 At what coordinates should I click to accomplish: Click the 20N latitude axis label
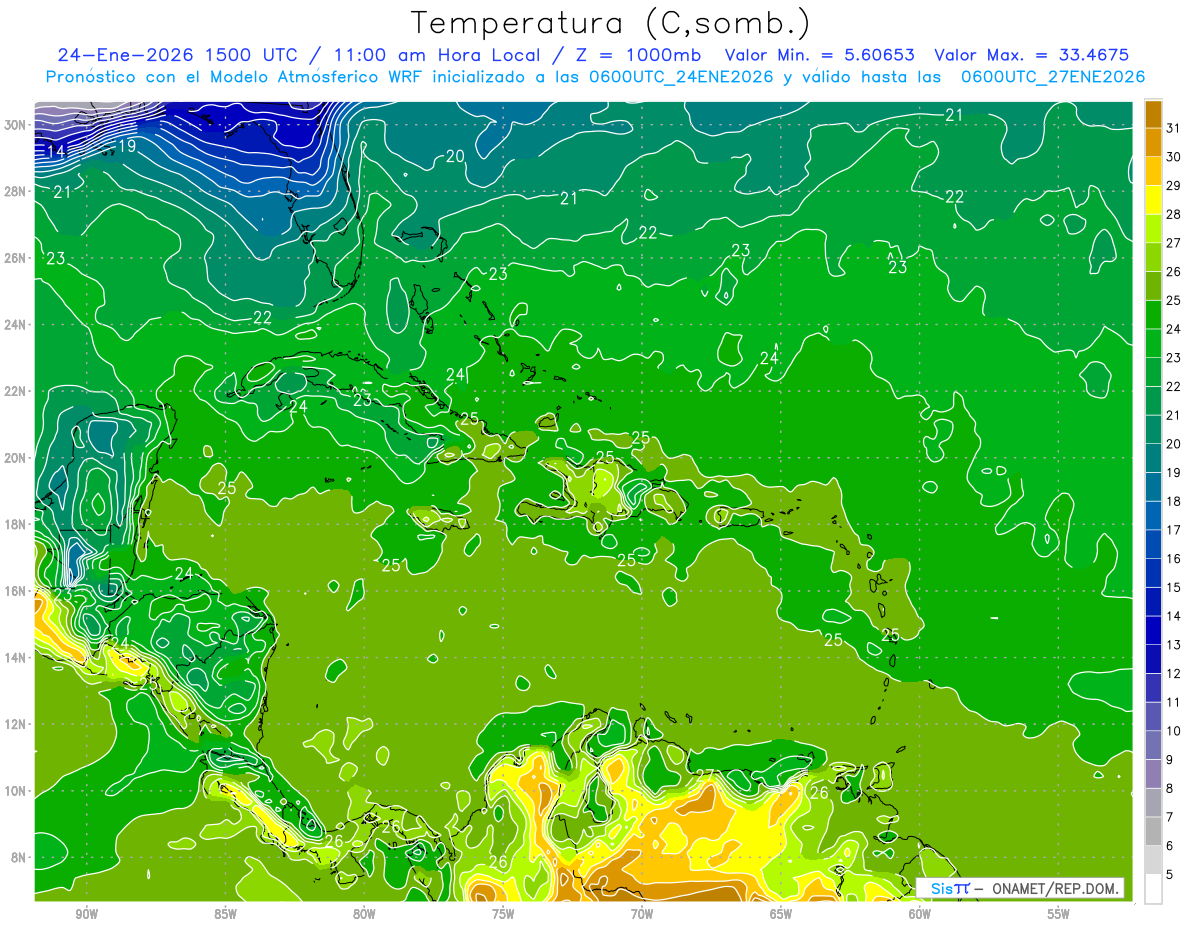pos(16,458)
